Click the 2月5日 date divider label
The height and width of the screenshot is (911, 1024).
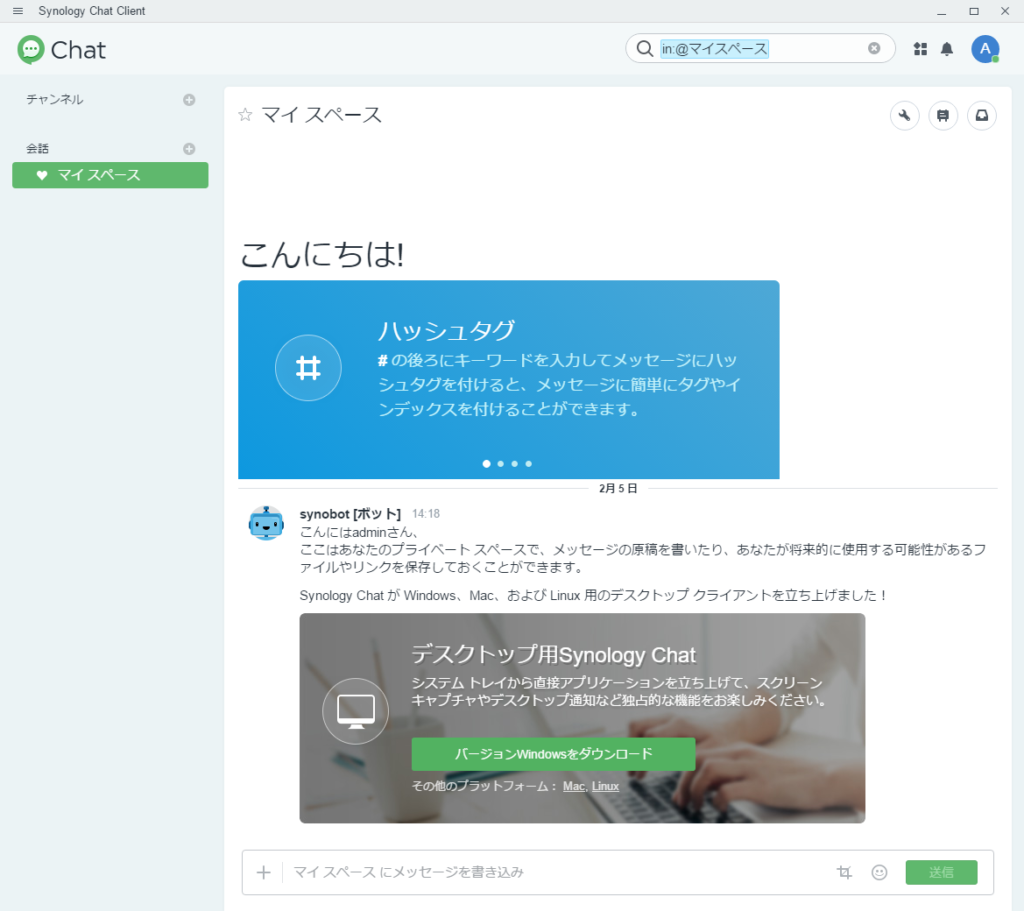(618, 488)
